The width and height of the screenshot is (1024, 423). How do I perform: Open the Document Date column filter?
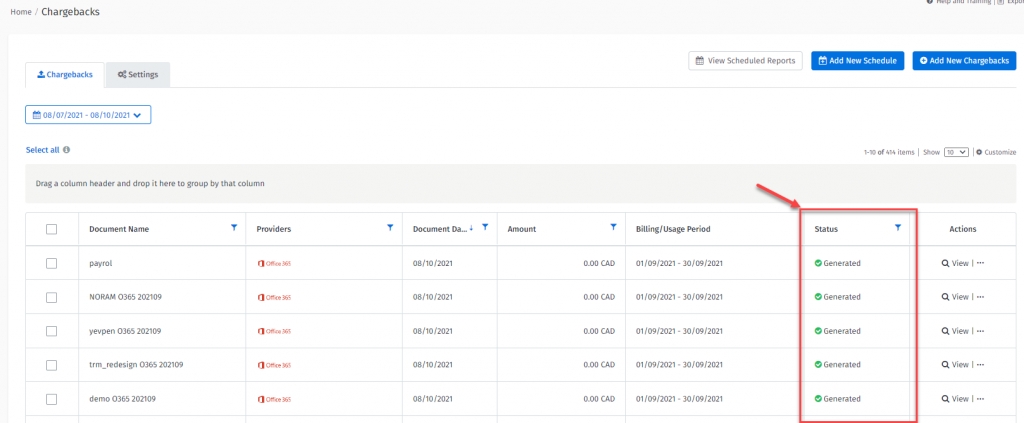pyautogui.click(x=485, y=228)
